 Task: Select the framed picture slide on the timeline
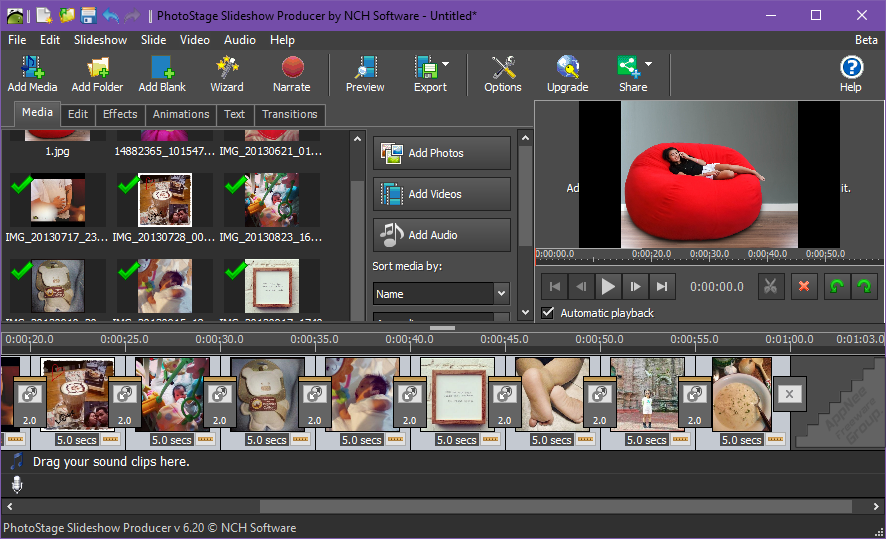click(457, 394)
